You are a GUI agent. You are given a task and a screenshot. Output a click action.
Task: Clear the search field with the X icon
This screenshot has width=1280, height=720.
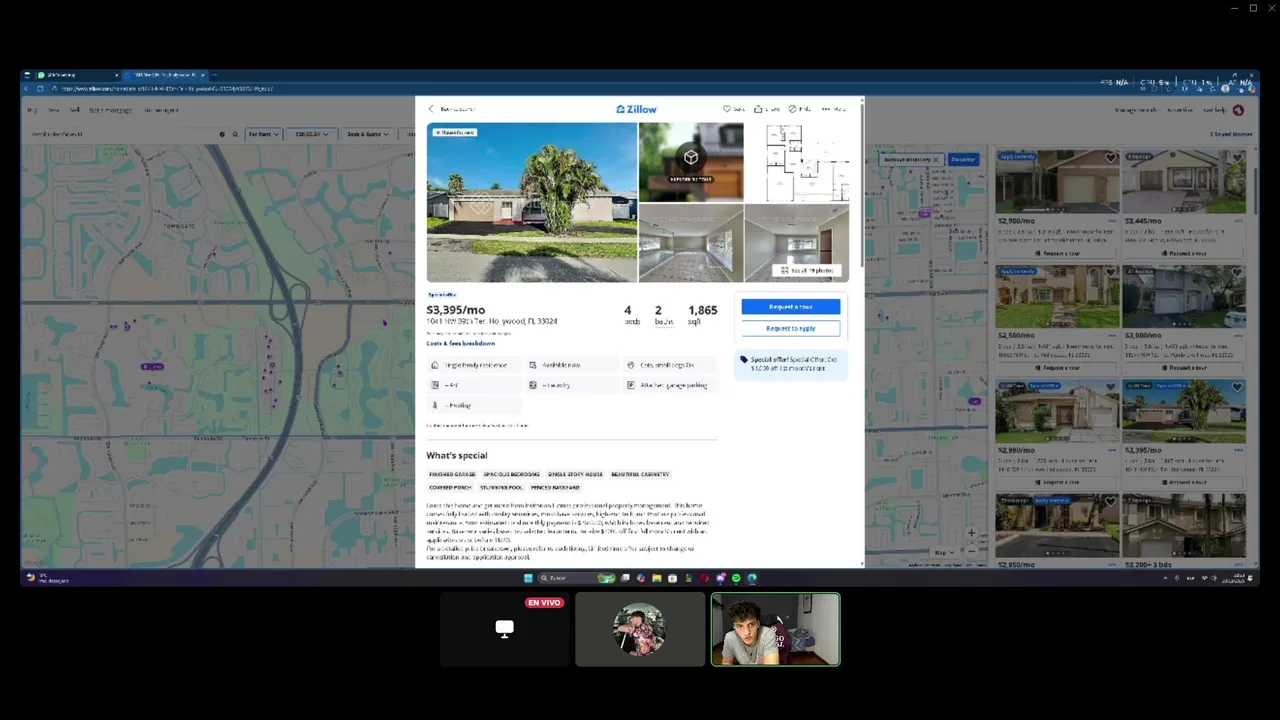coord(222,134)
